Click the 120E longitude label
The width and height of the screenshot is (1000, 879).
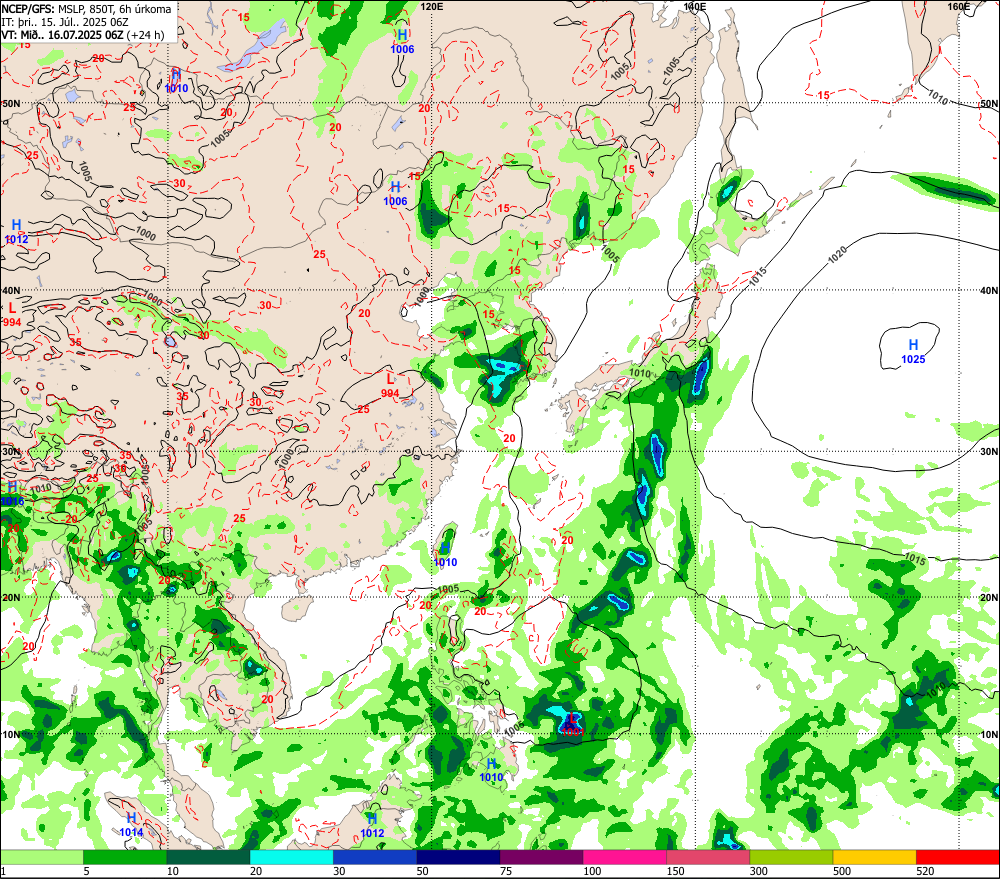point(432,6)
